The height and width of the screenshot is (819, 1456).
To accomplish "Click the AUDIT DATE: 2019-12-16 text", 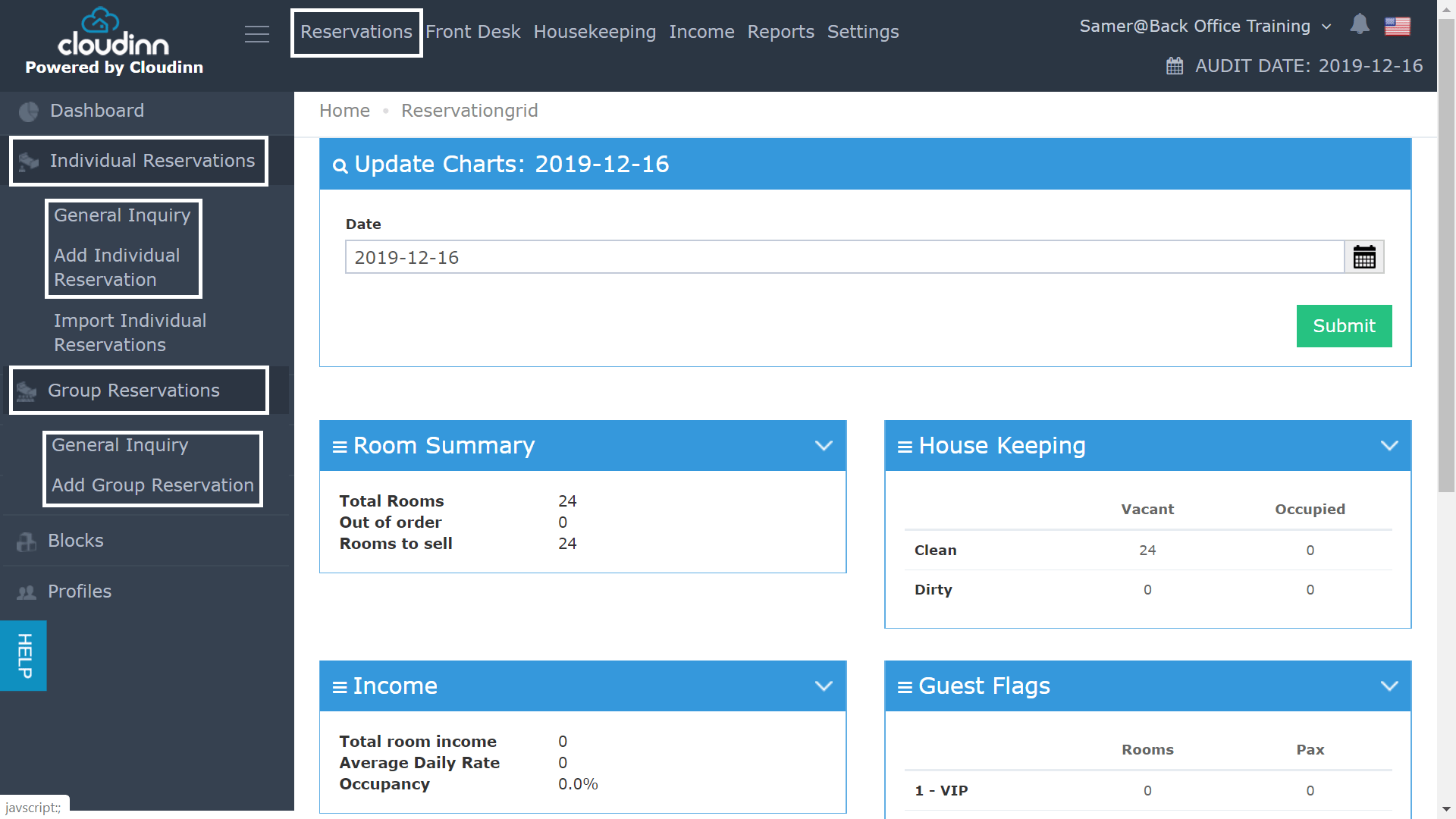I will pos(1309,66).
